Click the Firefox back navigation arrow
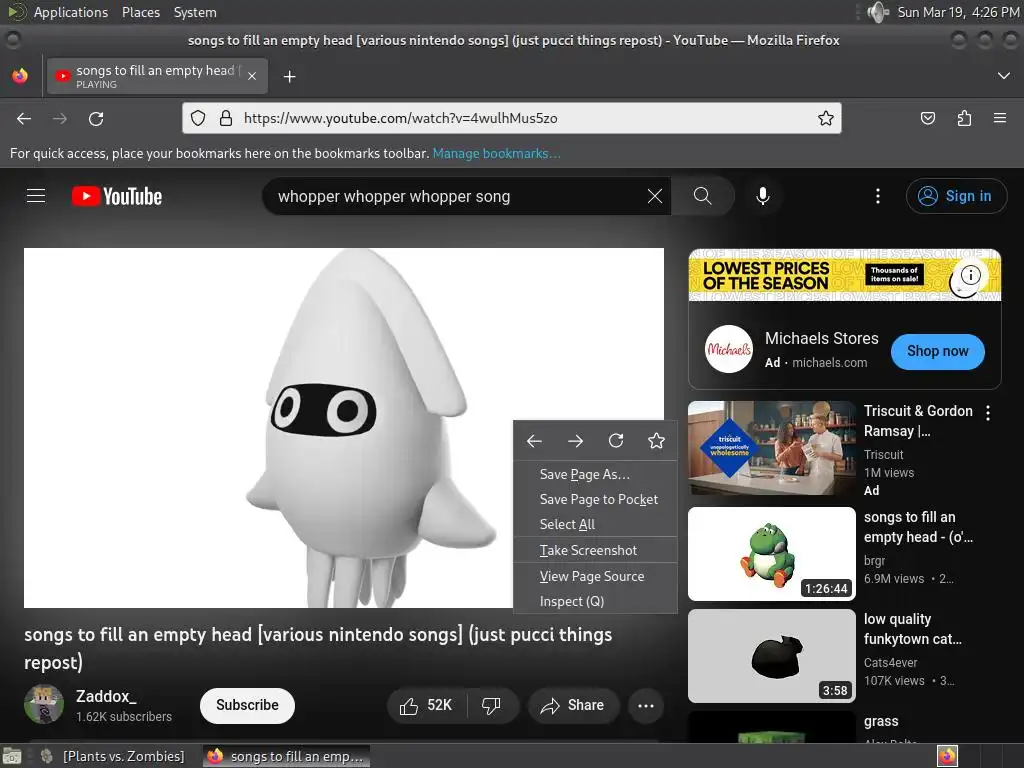This screenshot has width=1024, height=768. (24, 119)
